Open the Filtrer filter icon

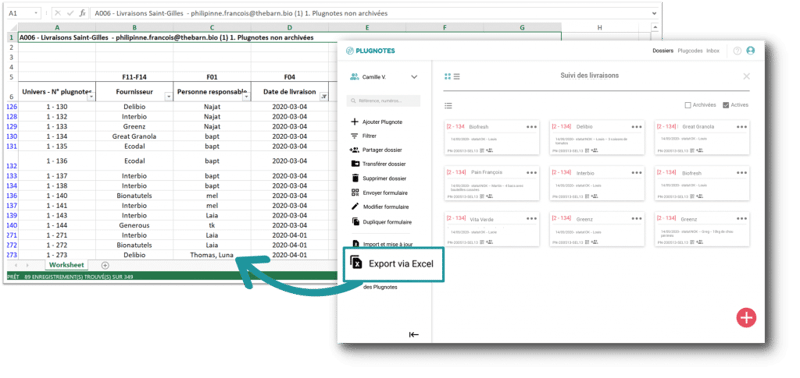click(x=355, y=136)
